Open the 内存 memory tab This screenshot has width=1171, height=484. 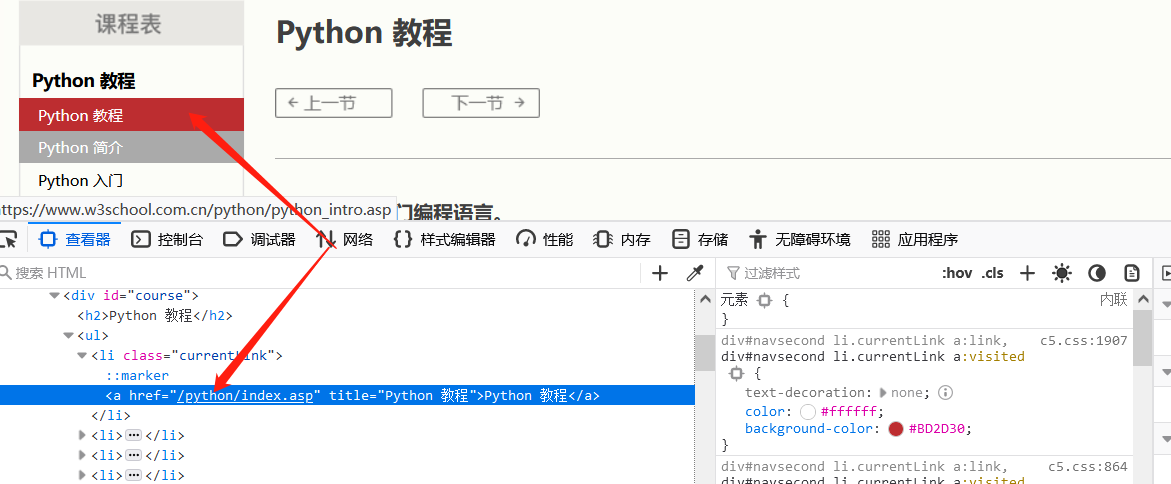click(x=621, y=240)
